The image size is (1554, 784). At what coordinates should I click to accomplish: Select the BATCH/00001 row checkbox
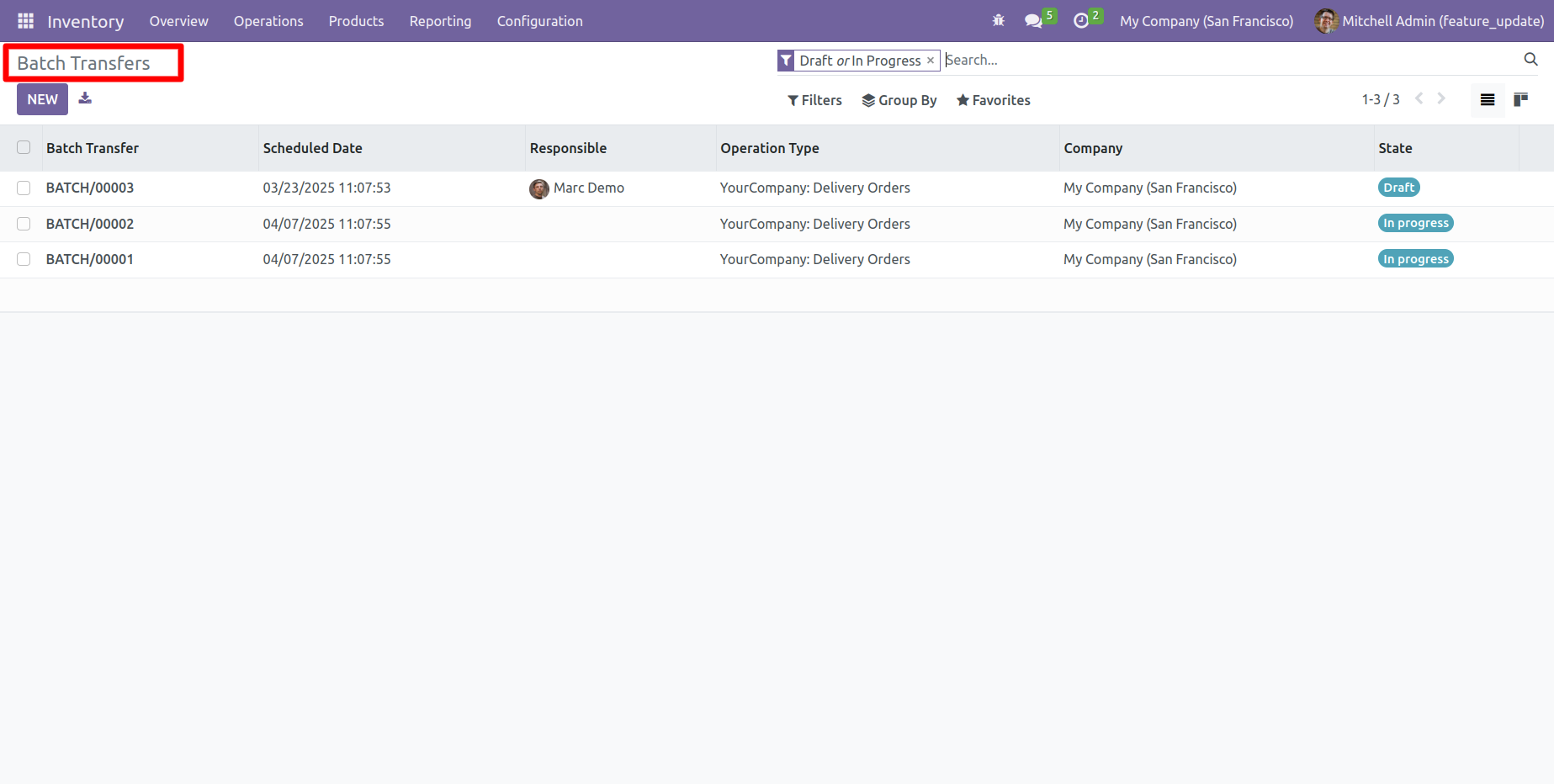pyautogui.click(x=24, y=259)
